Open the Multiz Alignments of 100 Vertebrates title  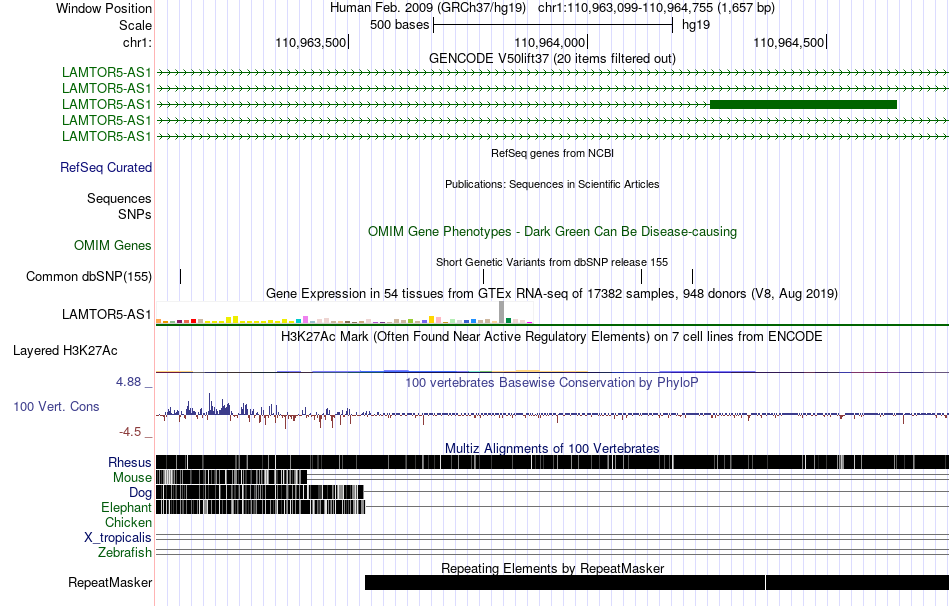click(x=552, y=448)
